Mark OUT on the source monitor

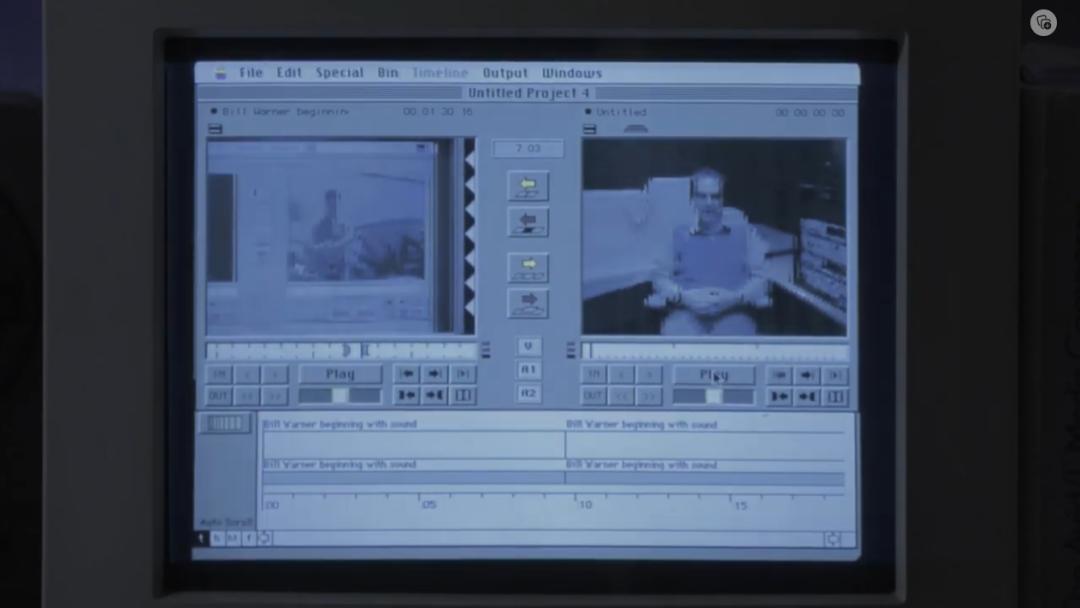219,396
